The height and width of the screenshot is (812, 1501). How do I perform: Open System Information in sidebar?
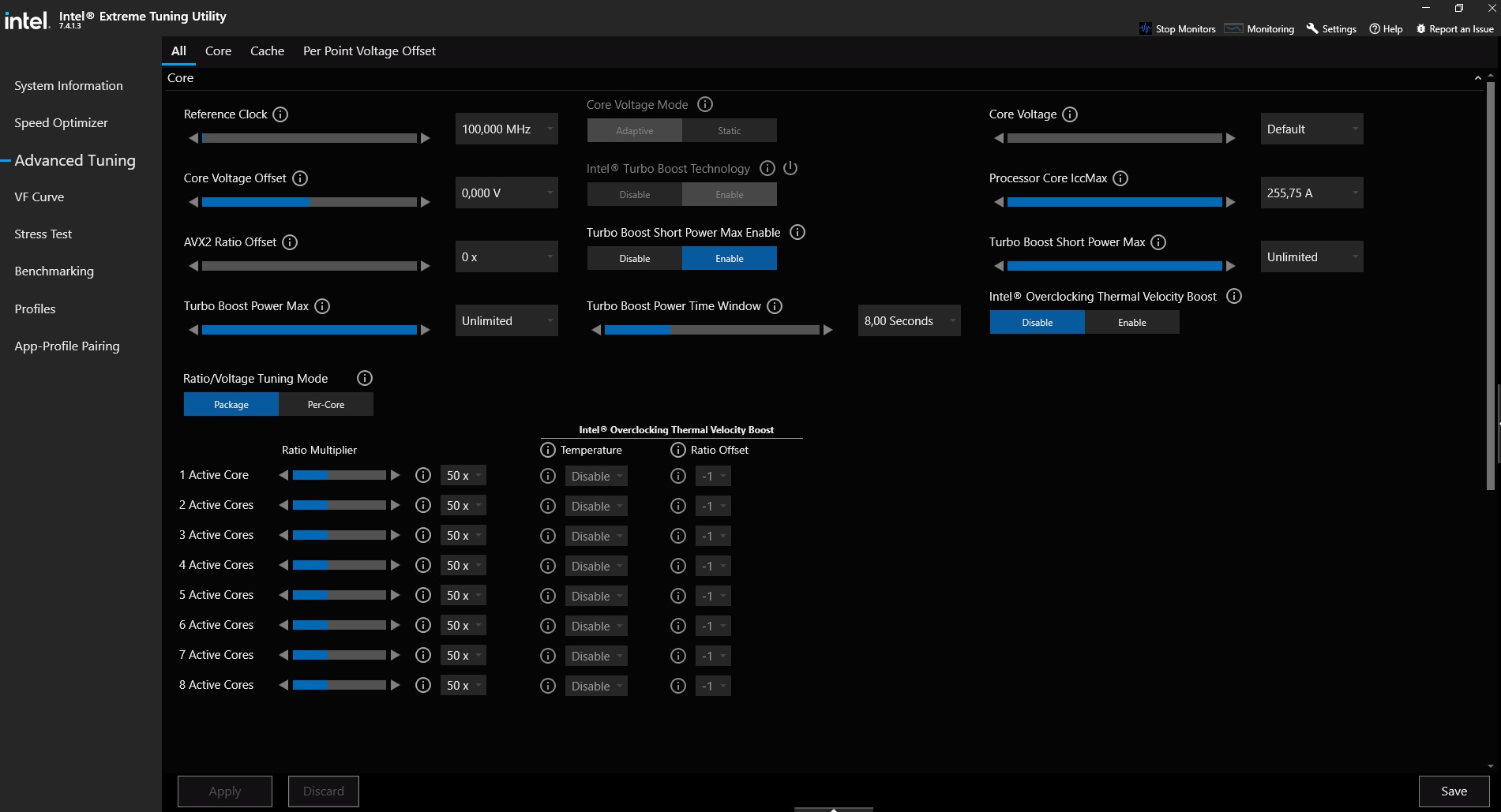click(69, 86)
